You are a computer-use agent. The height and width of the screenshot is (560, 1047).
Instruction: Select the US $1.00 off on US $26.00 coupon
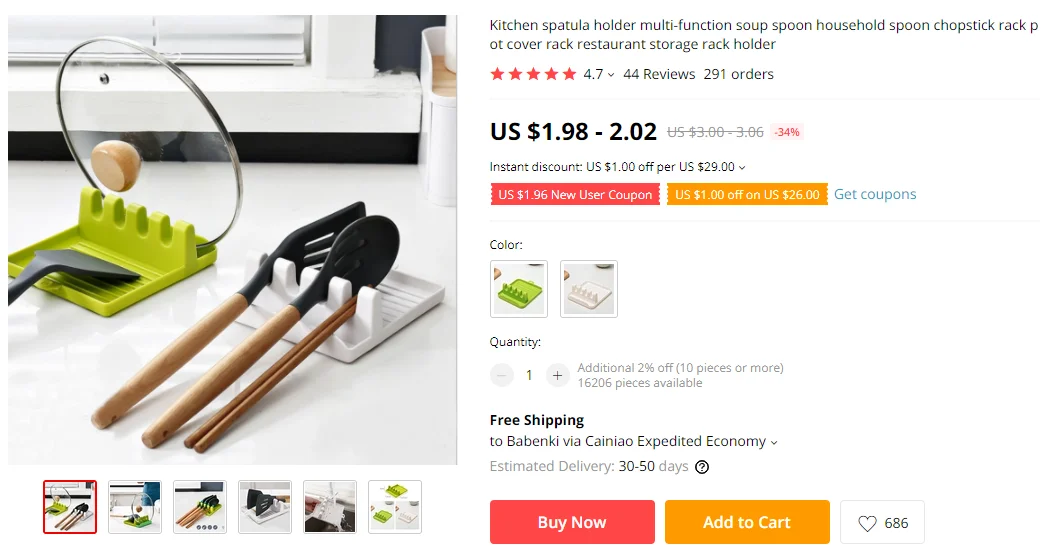click(x=747, y=194)
